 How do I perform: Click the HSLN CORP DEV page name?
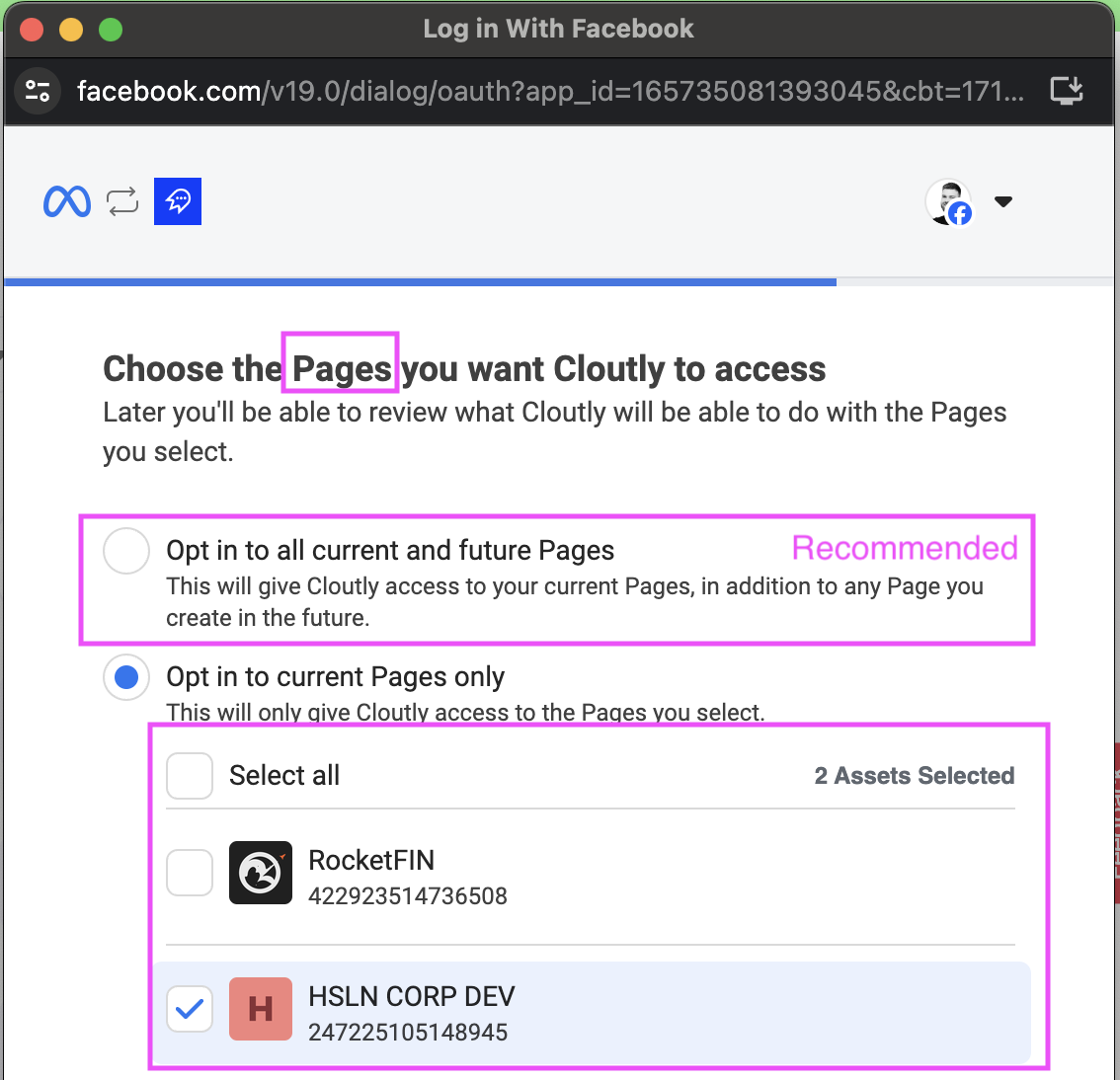(x=412, y=996)
